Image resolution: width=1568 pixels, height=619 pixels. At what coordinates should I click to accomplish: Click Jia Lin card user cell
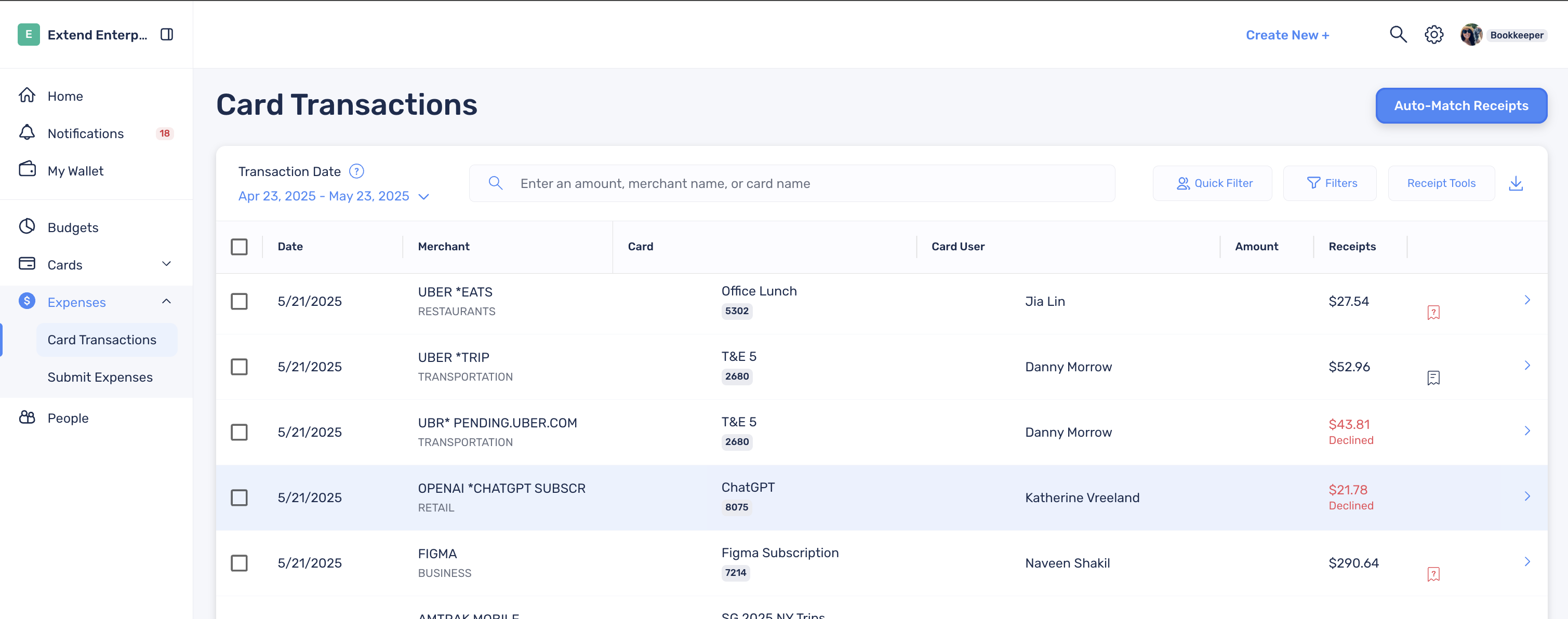click(x=1044, y=301)
